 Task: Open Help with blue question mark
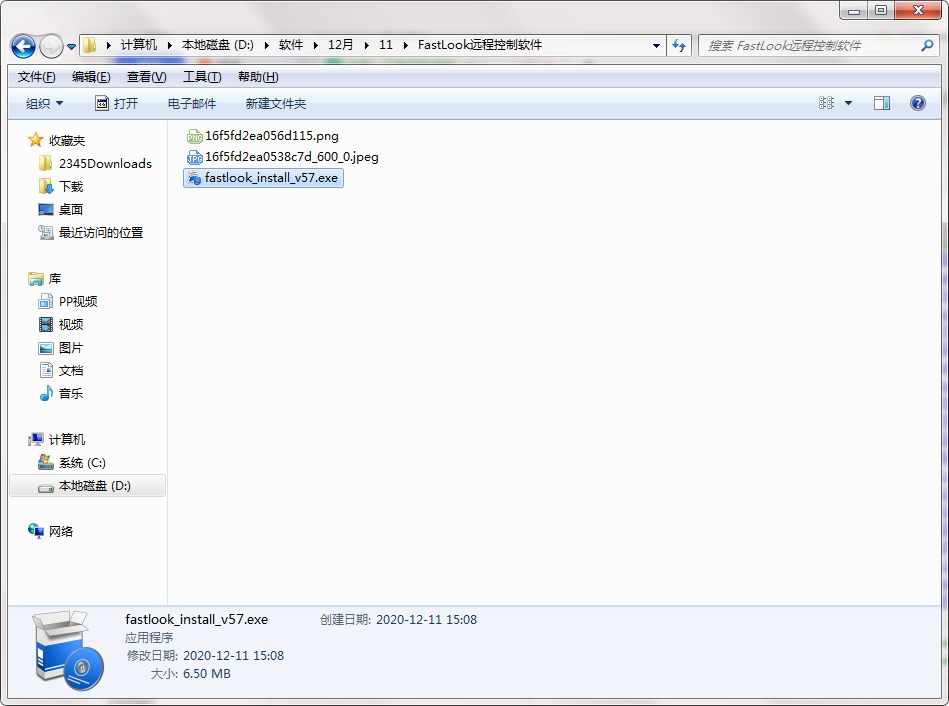918,103
